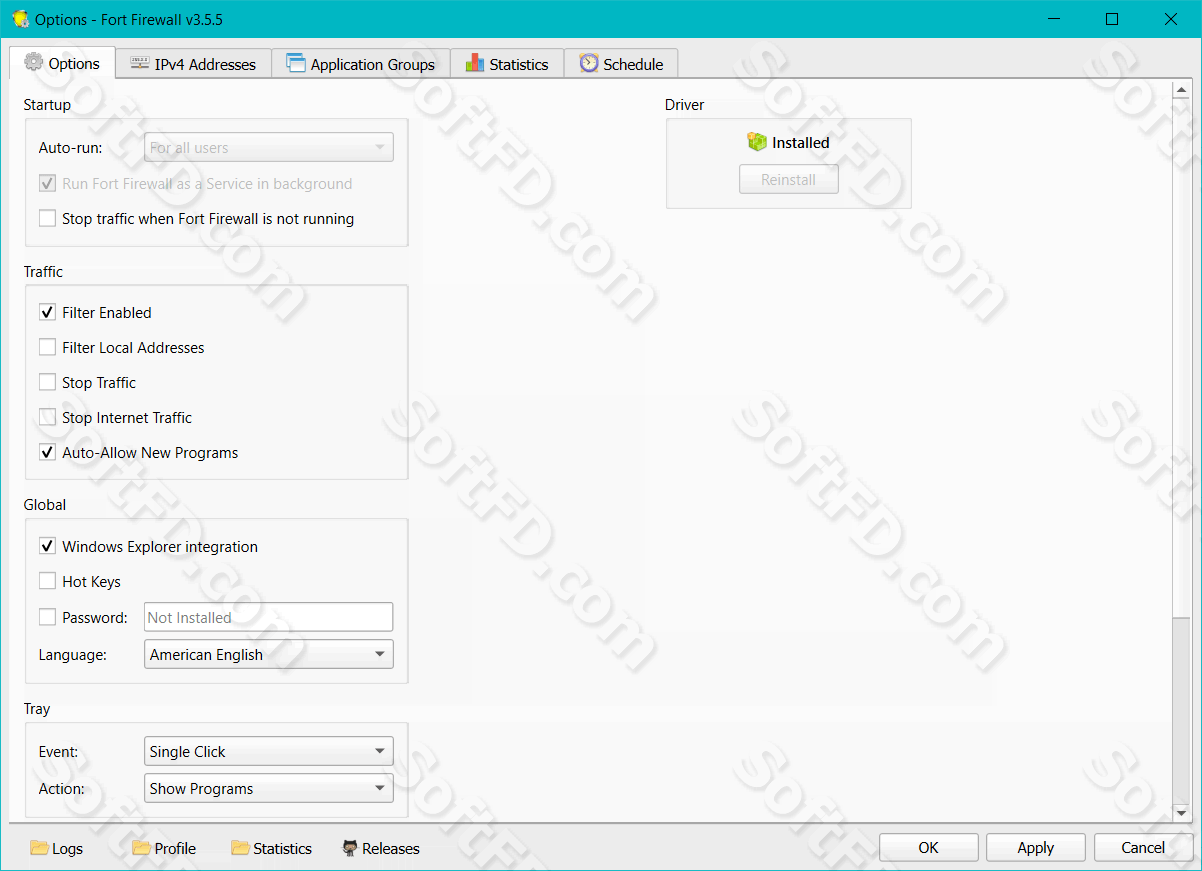Click the Application Groups window icon
The width and height of the screenshot is (1202, 871).
296,63
